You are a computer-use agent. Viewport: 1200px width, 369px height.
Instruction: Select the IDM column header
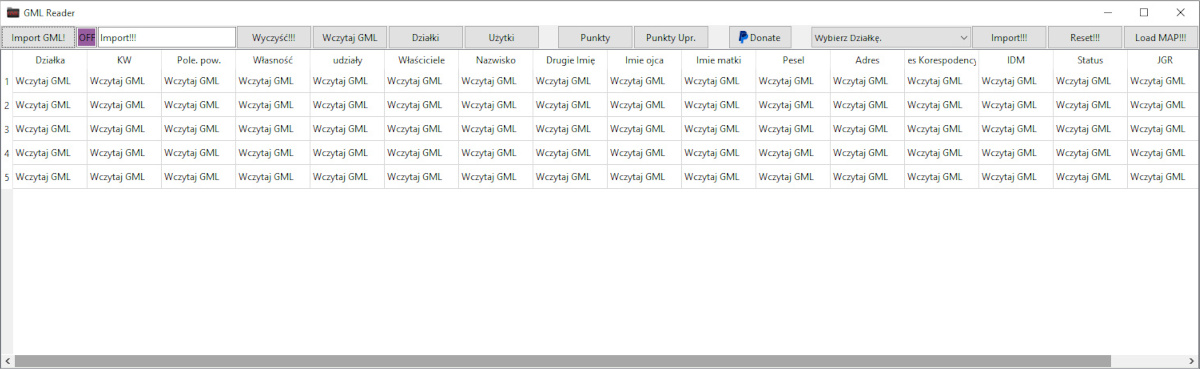[1016, 60]
